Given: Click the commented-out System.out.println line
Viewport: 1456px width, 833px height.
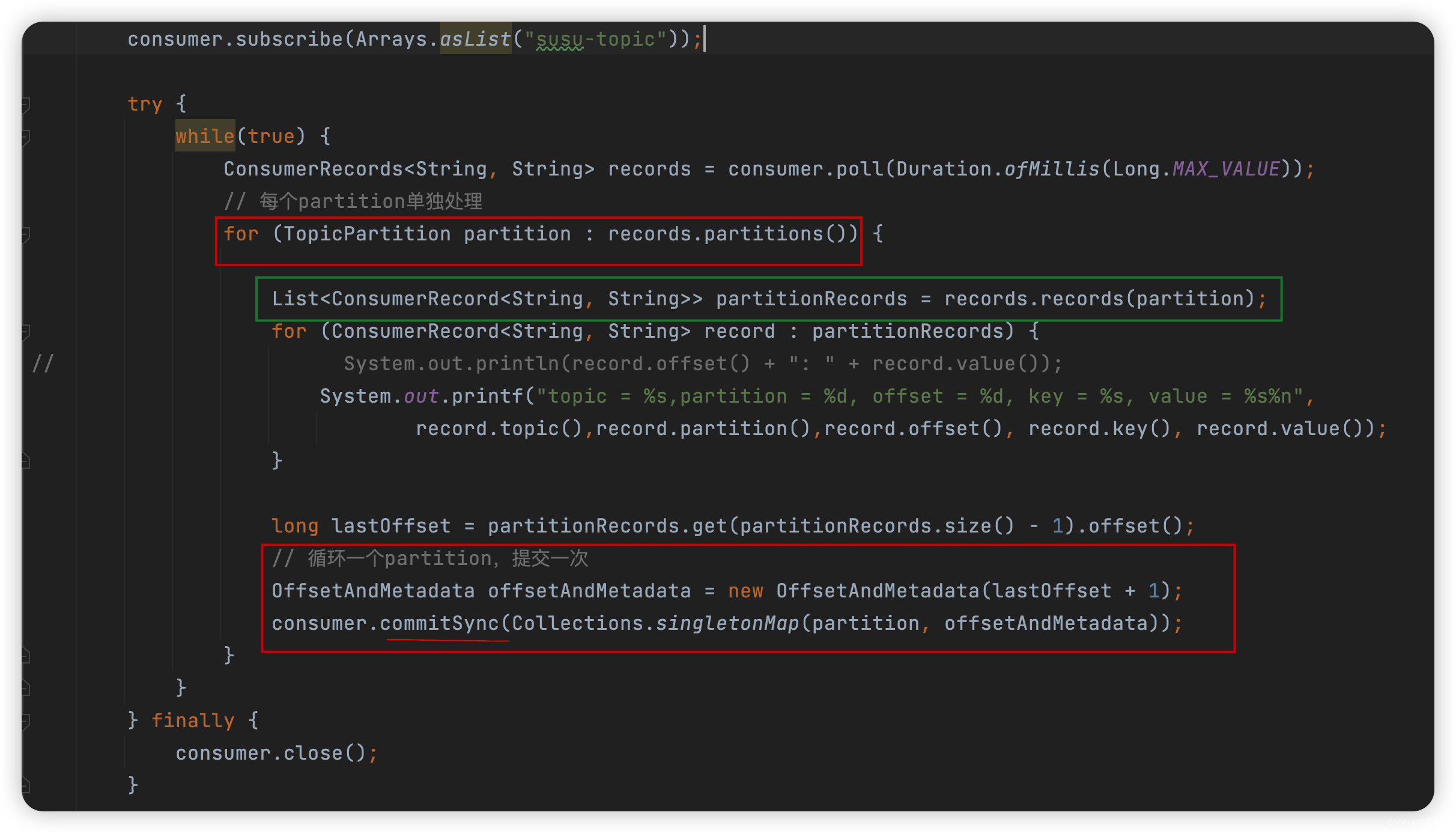Looking at the screenshot, I should click(703, 364).
